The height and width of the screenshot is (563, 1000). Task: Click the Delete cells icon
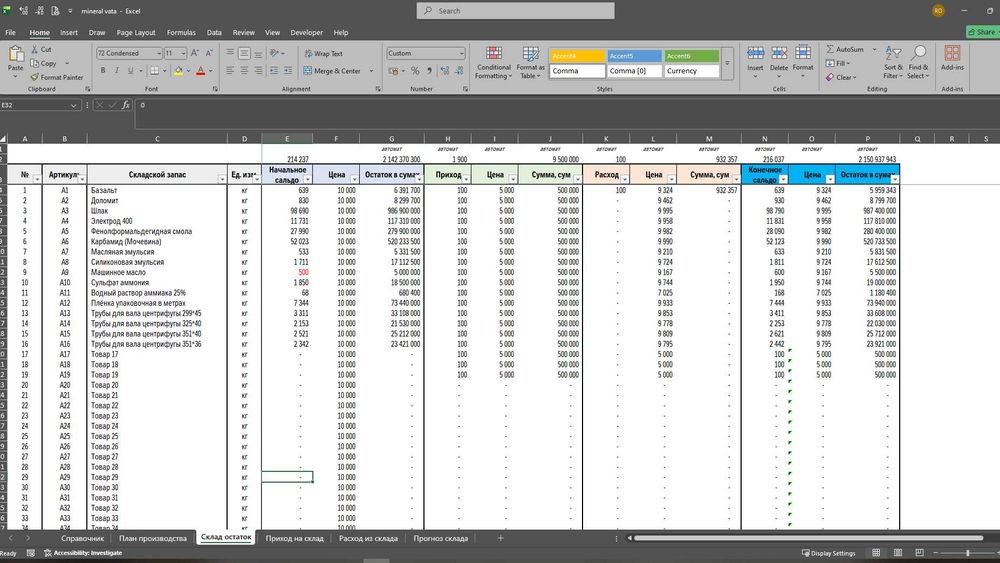pyautogui.click(x=779, y=54)
